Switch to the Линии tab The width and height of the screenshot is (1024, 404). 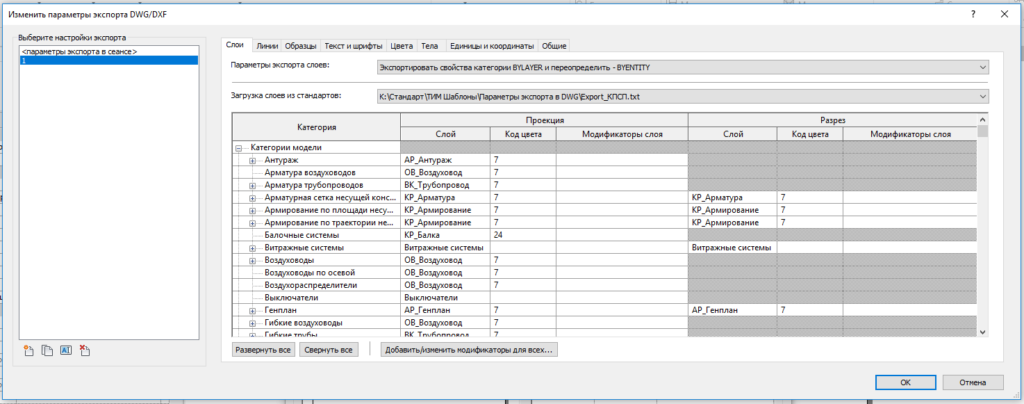click(x=267, y=46)
